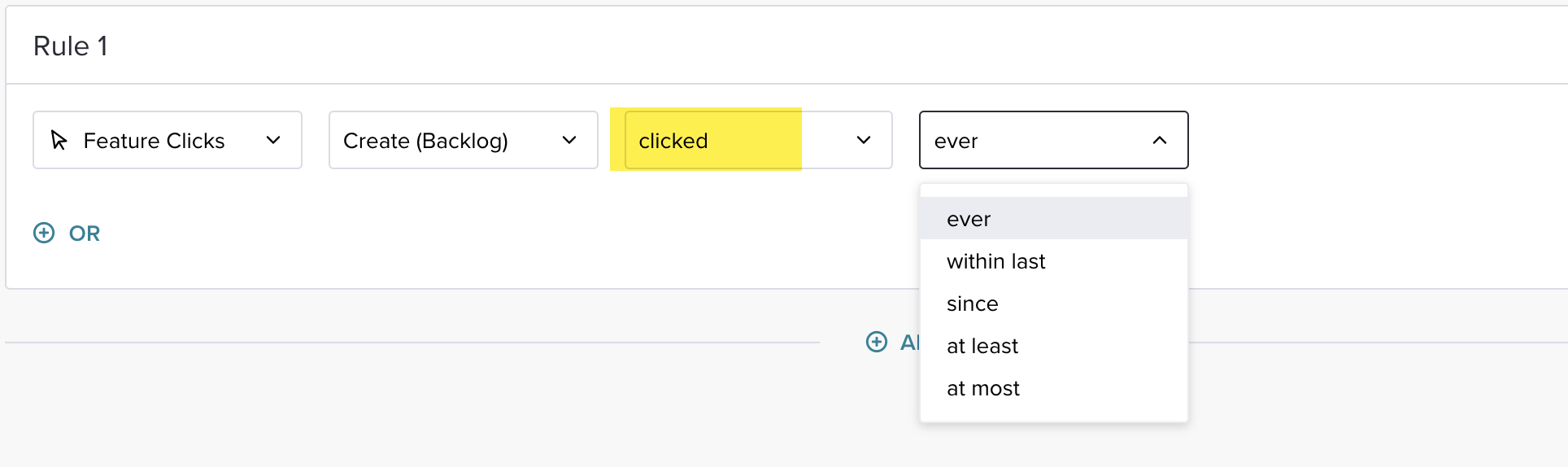Screen dimensions: 1568x467
Task: Click the chevron in the Feature Clicks dropdown
Action: (x=273, y=141)
